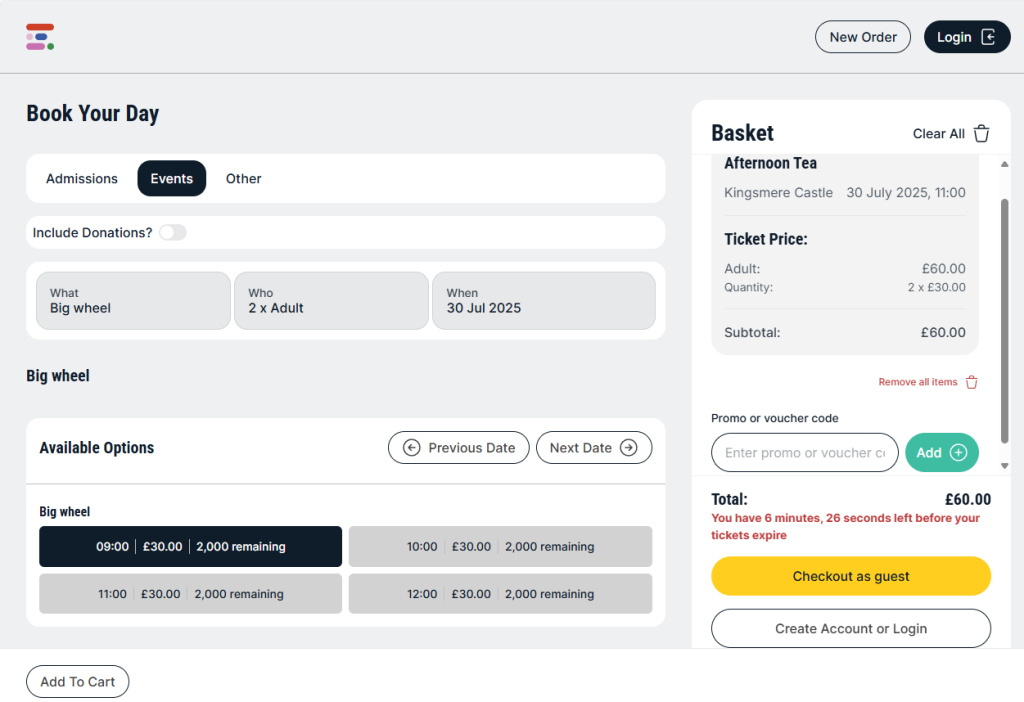
Task: Click the Previous Date left arrow icon
Action: click(411, 448)
